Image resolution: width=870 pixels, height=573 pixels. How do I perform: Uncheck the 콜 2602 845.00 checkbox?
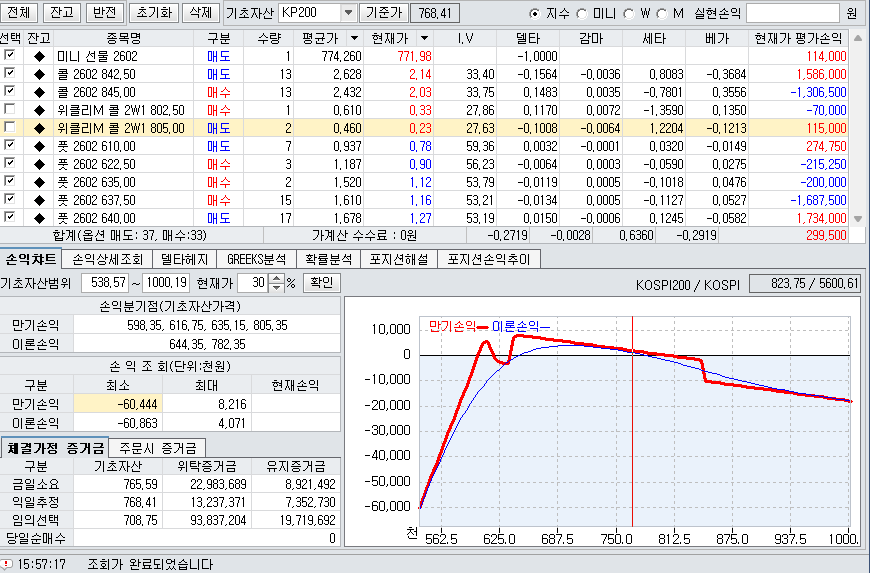(x=9, y=91)
